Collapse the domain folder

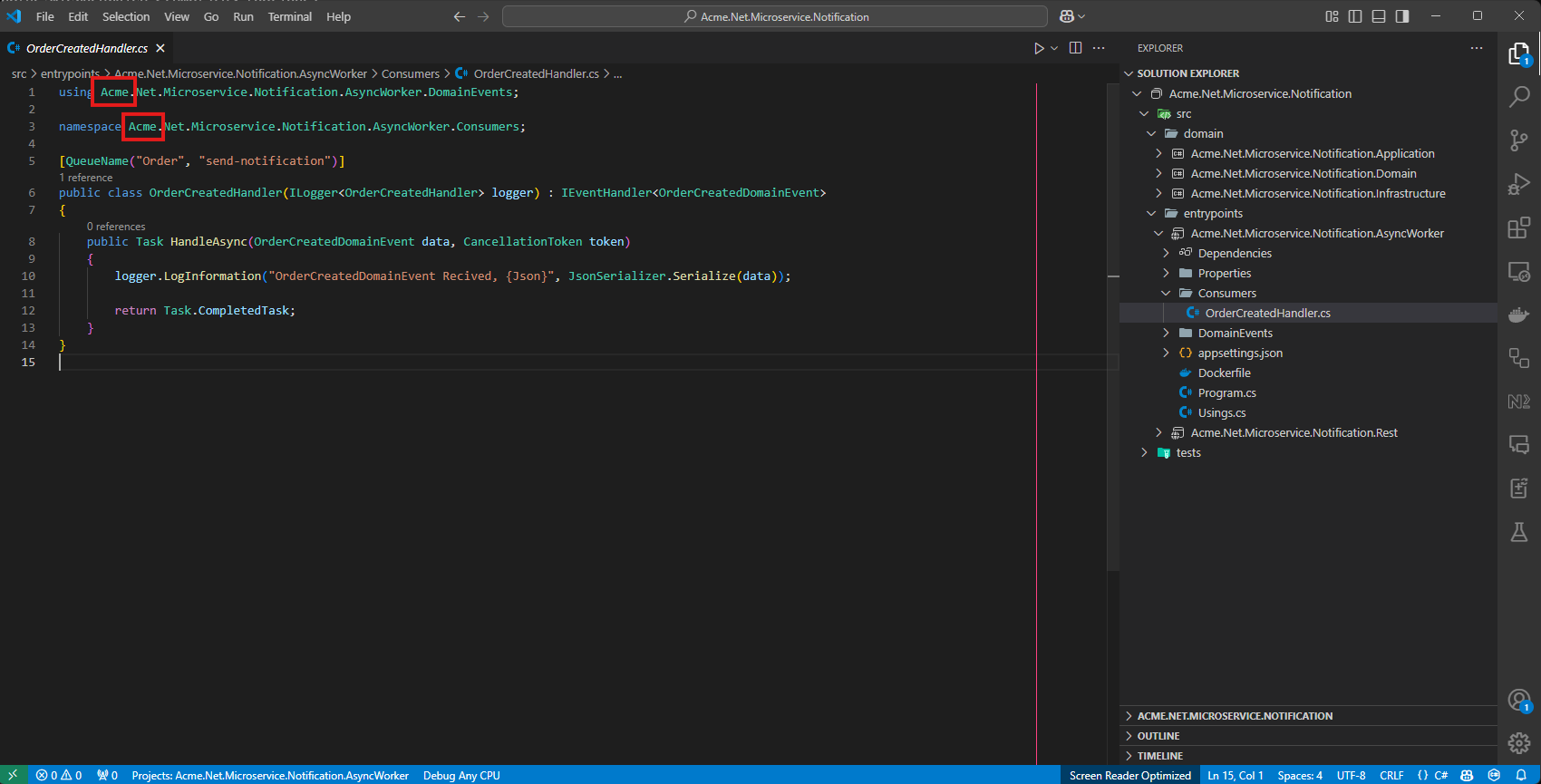pos(1151,133)
